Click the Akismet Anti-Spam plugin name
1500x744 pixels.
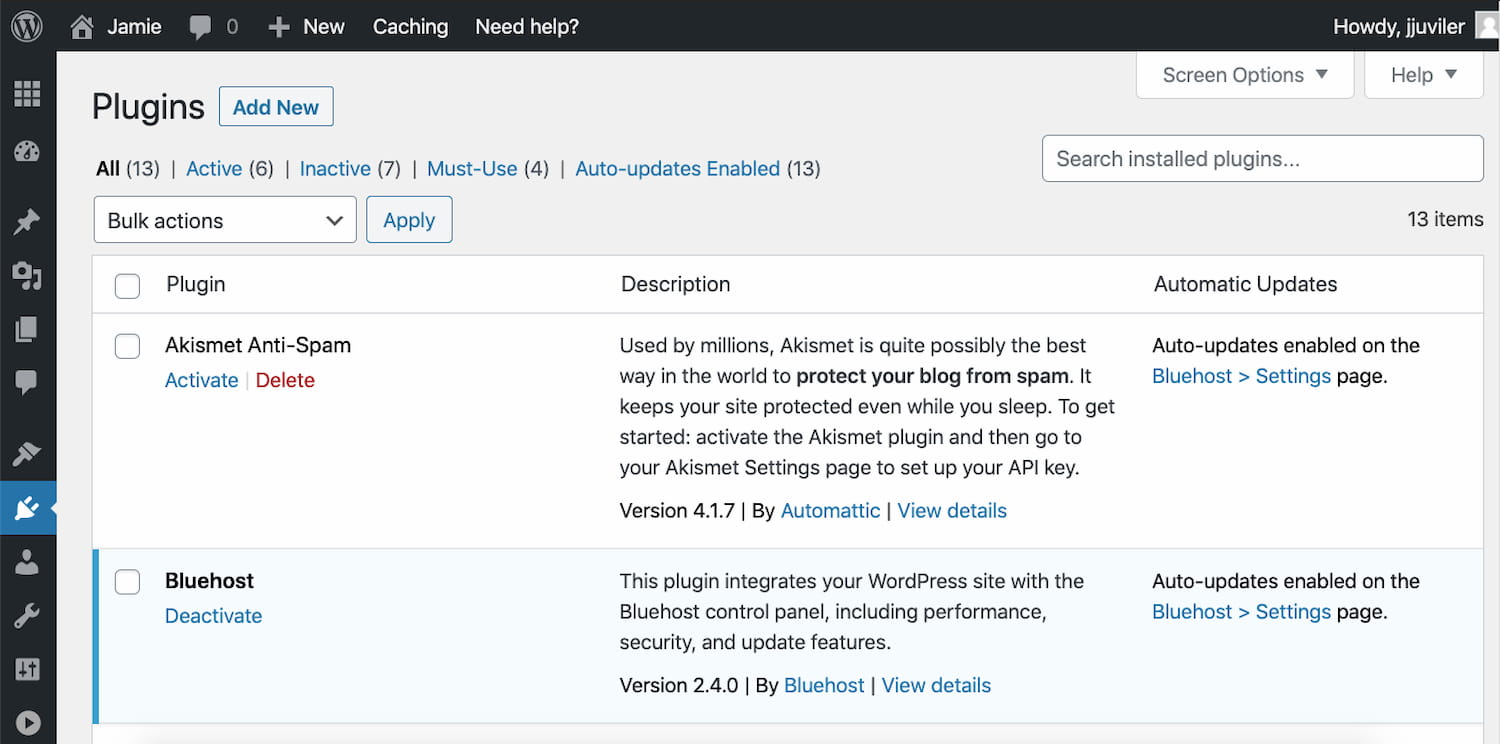[258, 345]
